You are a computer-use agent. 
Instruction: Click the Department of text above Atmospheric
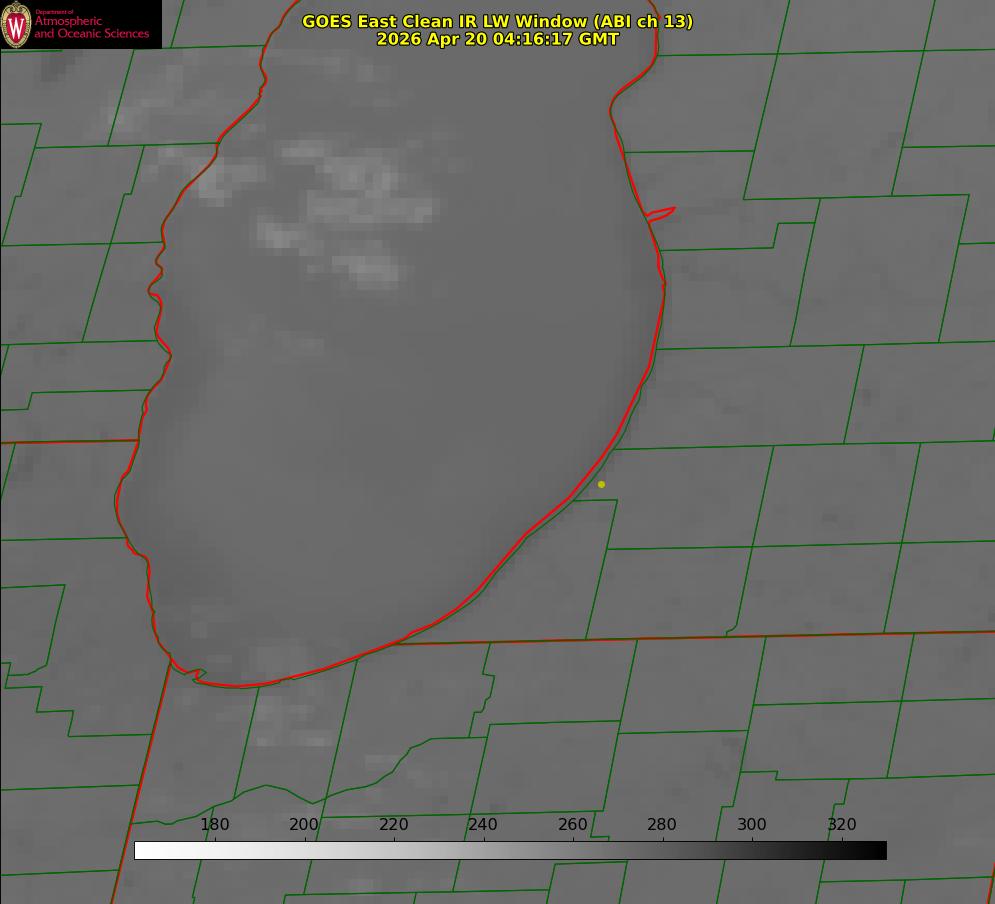tap(54, 11)
